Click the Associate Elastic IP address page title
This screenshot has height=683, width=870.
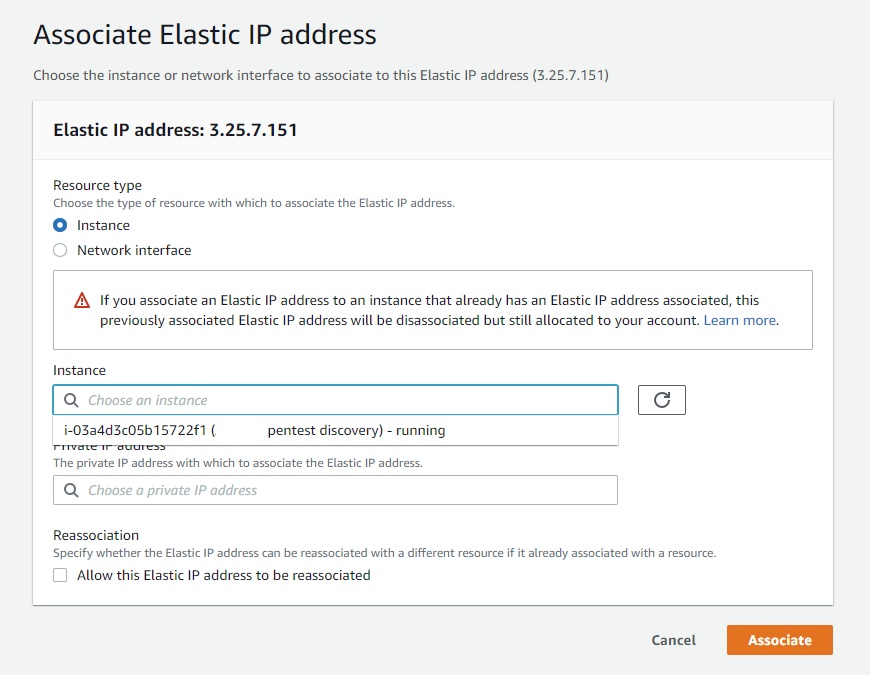click(204, 34)
